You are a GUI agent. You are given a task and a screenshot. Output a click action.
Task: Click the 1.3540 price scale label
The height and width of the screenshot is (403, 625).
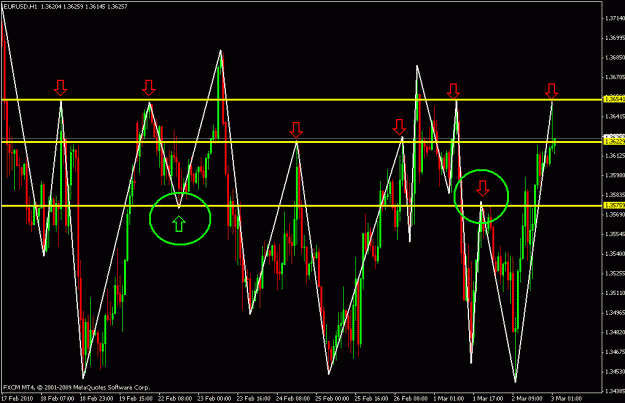point(615,254)
